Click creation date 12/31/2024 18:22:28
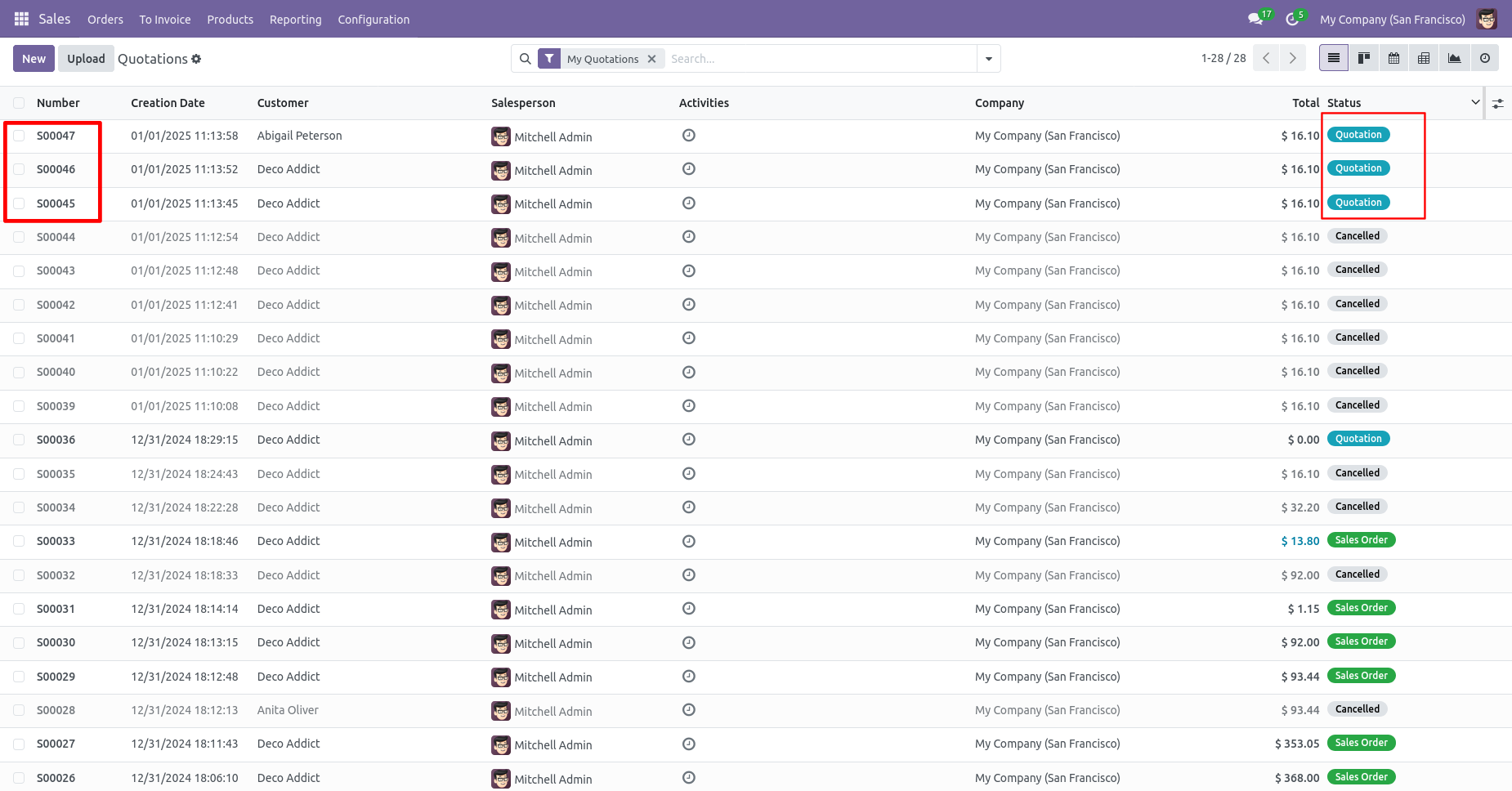 click(185, 507)
